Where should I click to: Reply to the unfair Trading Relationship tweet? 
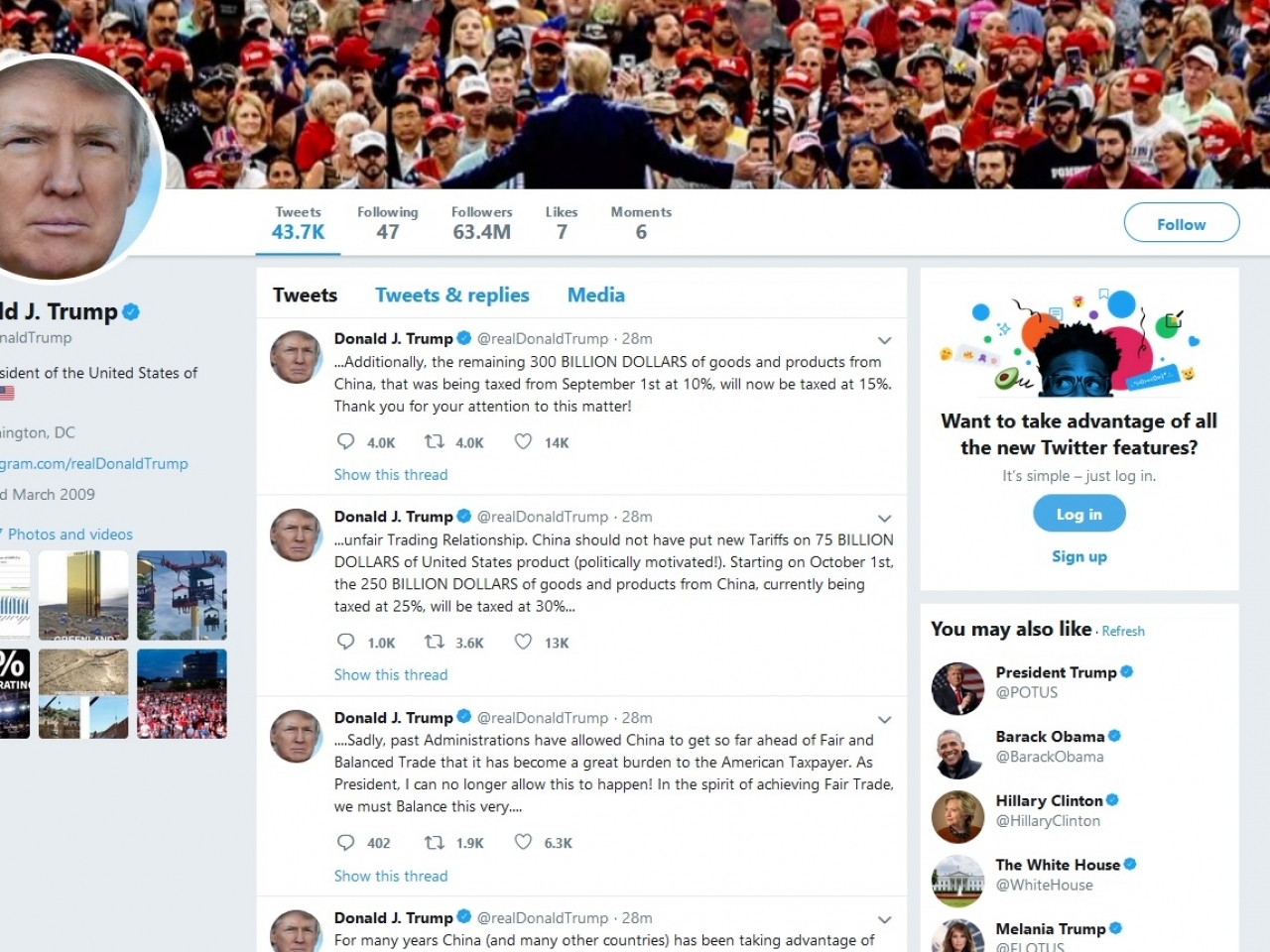pos(345,642)
